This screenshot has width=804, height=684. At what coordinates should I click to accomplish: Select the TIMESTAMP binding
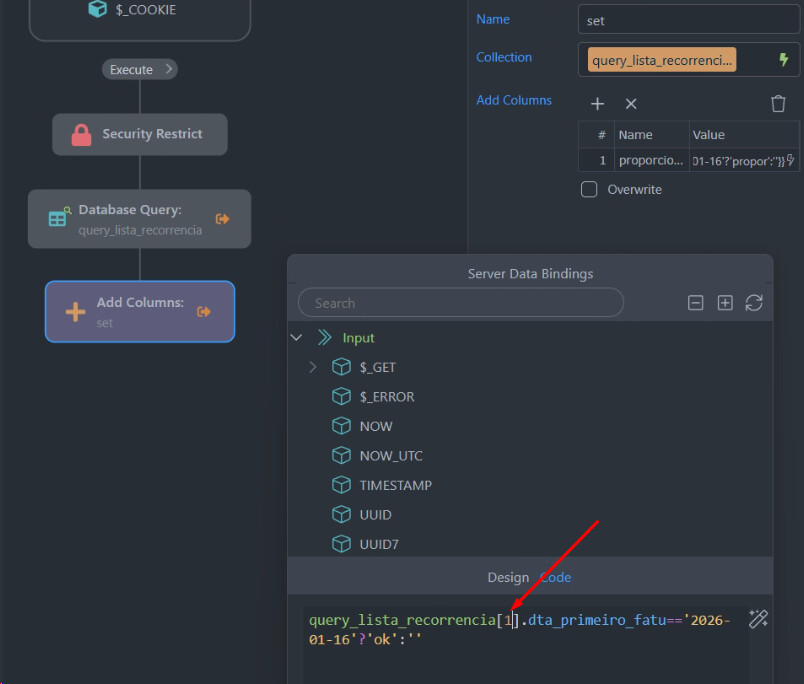coord(395,485)
